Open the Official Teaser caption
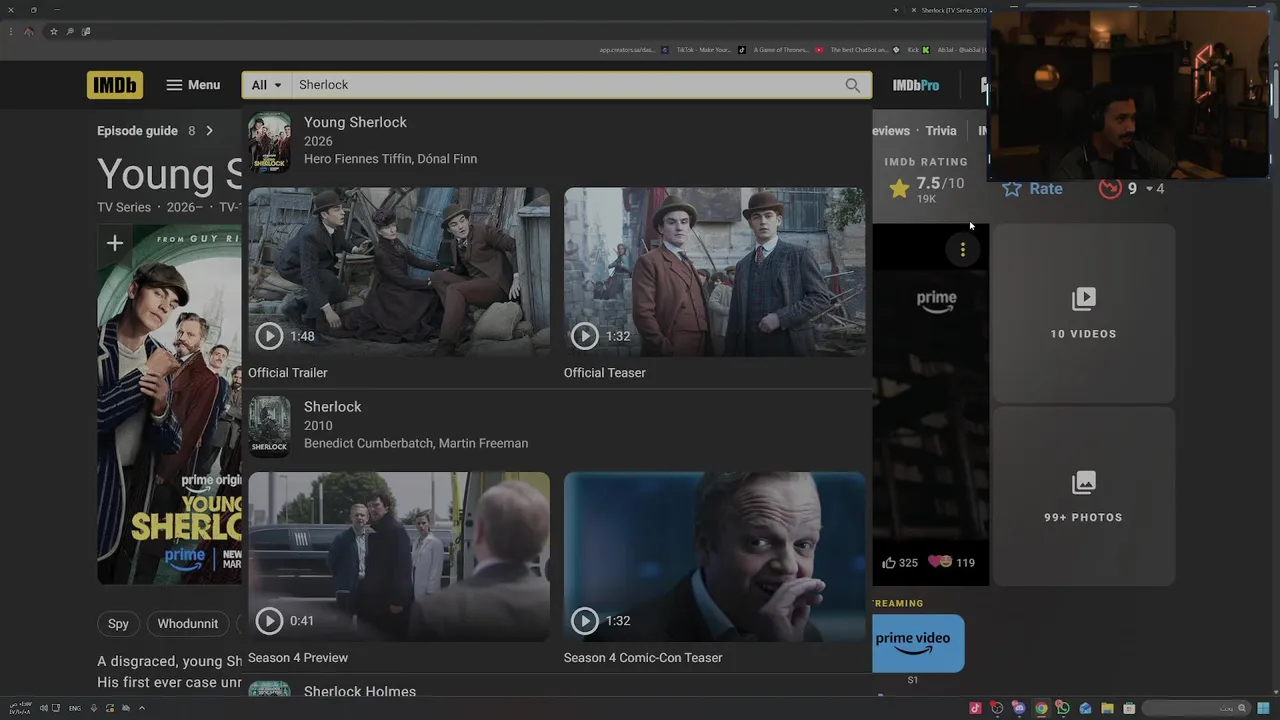Screen dimensions: 1280x720 [x=605, y=373]
